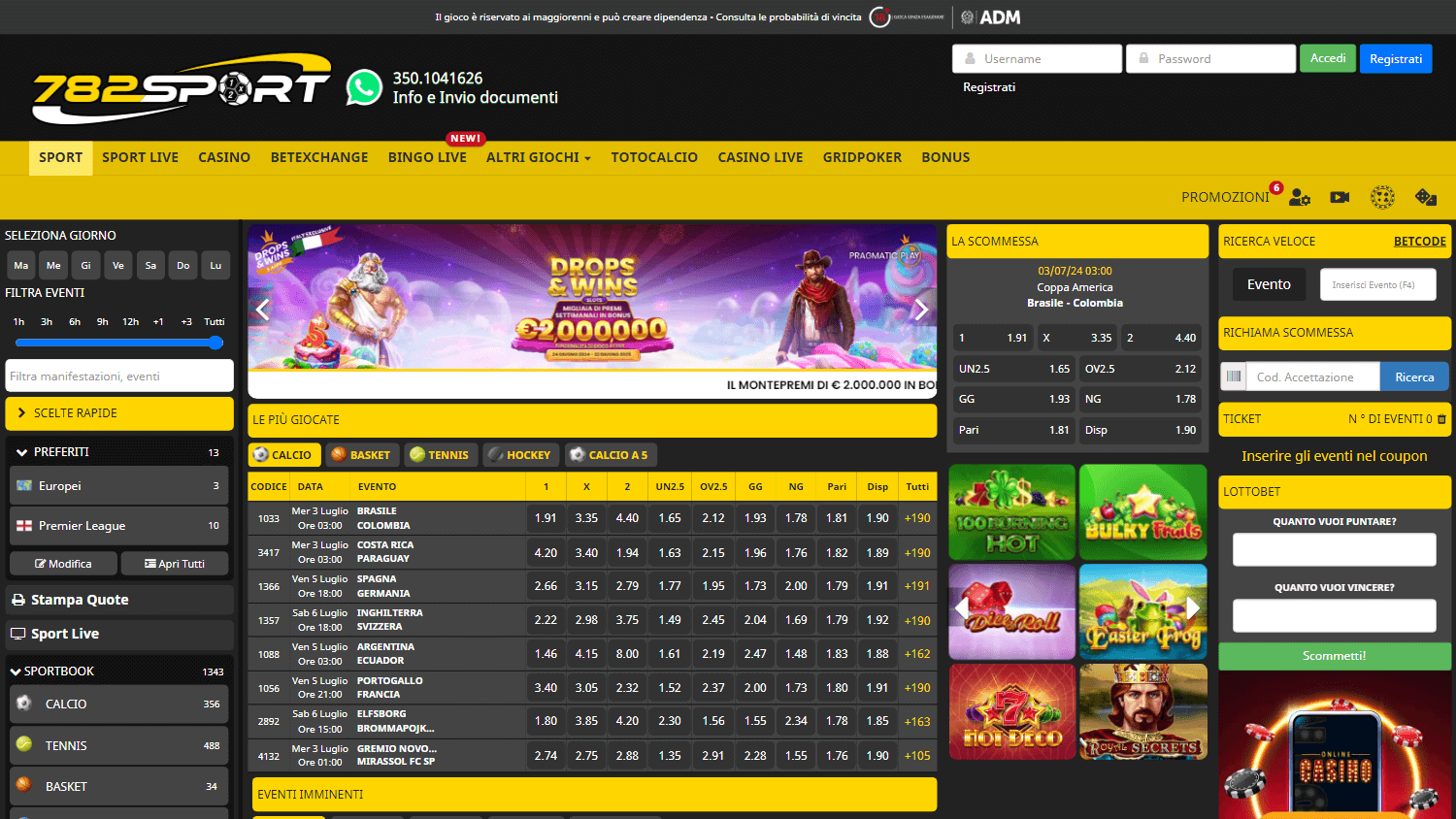Viewport: 1456px width, 819px height.
Task: Open Bingo Live menu item
Action: (427, 157)
